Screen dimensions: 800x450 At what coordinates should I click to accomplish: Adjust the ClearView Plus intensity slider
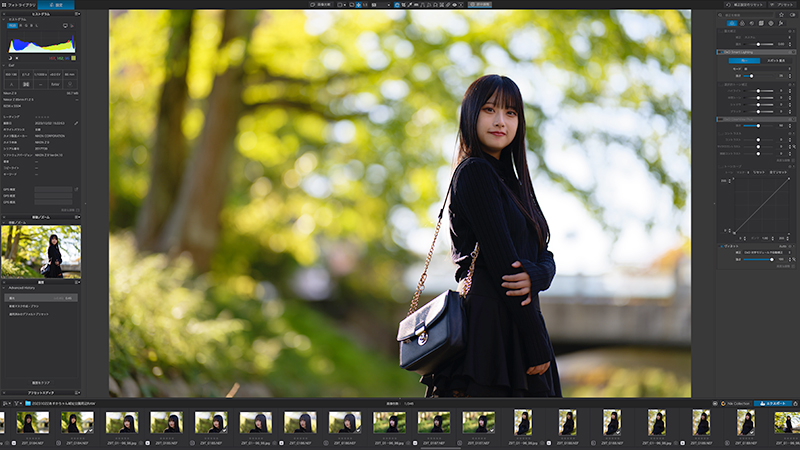pos(759,126)
